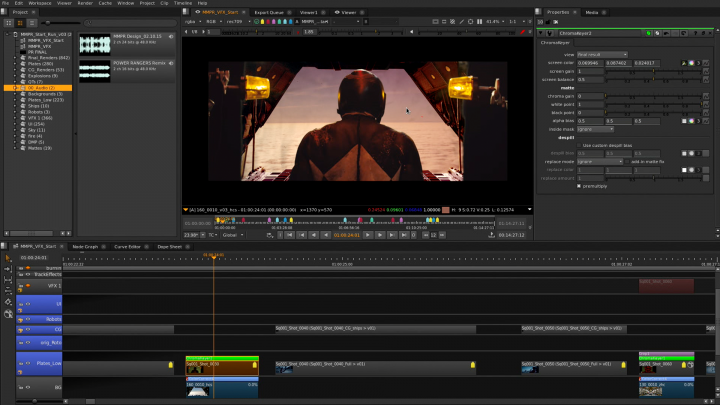This screenshot has height=405, width=720.
Task: Clear all properties panels icon
Action: [556, 22]
